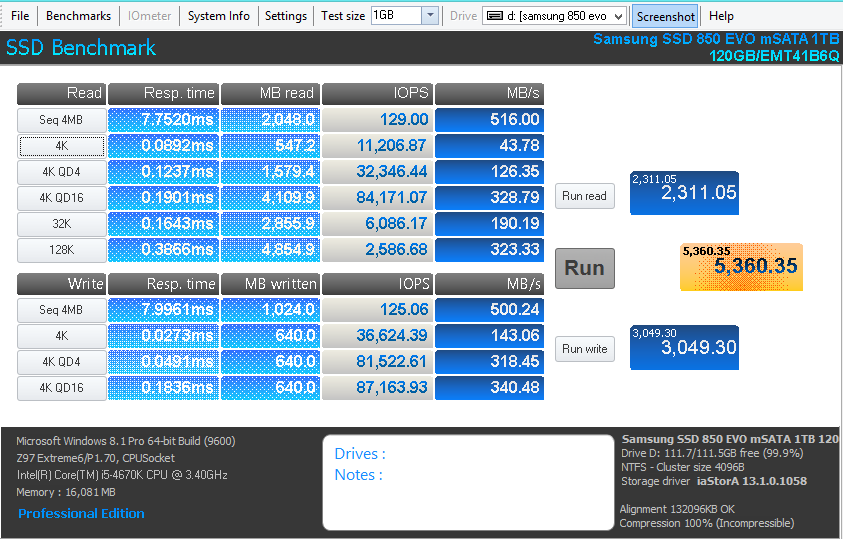Click the Read 128K test button
The height and width of the screenshot is (539, 843).
pyautogui.click(x=61, y=250)
